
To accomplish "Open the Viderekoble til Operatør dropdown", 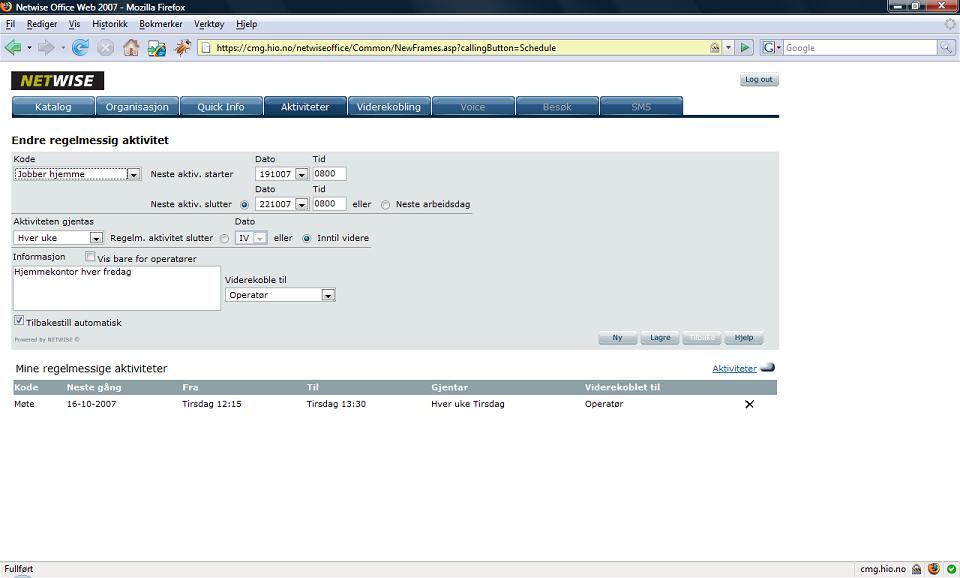I will pos(280,295).
